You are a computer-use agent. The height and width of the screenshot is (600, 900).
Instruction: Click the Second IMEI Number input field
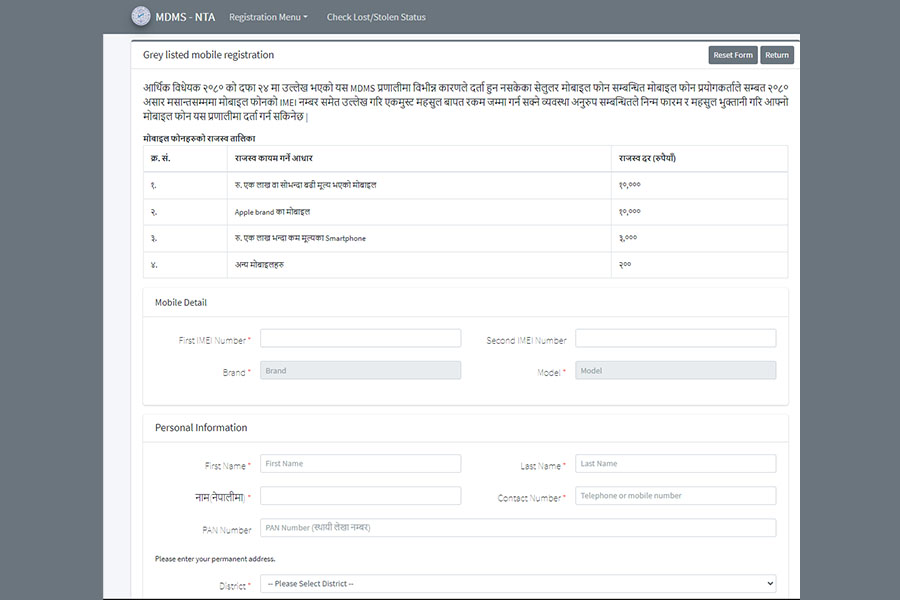(x=675, y=337)
